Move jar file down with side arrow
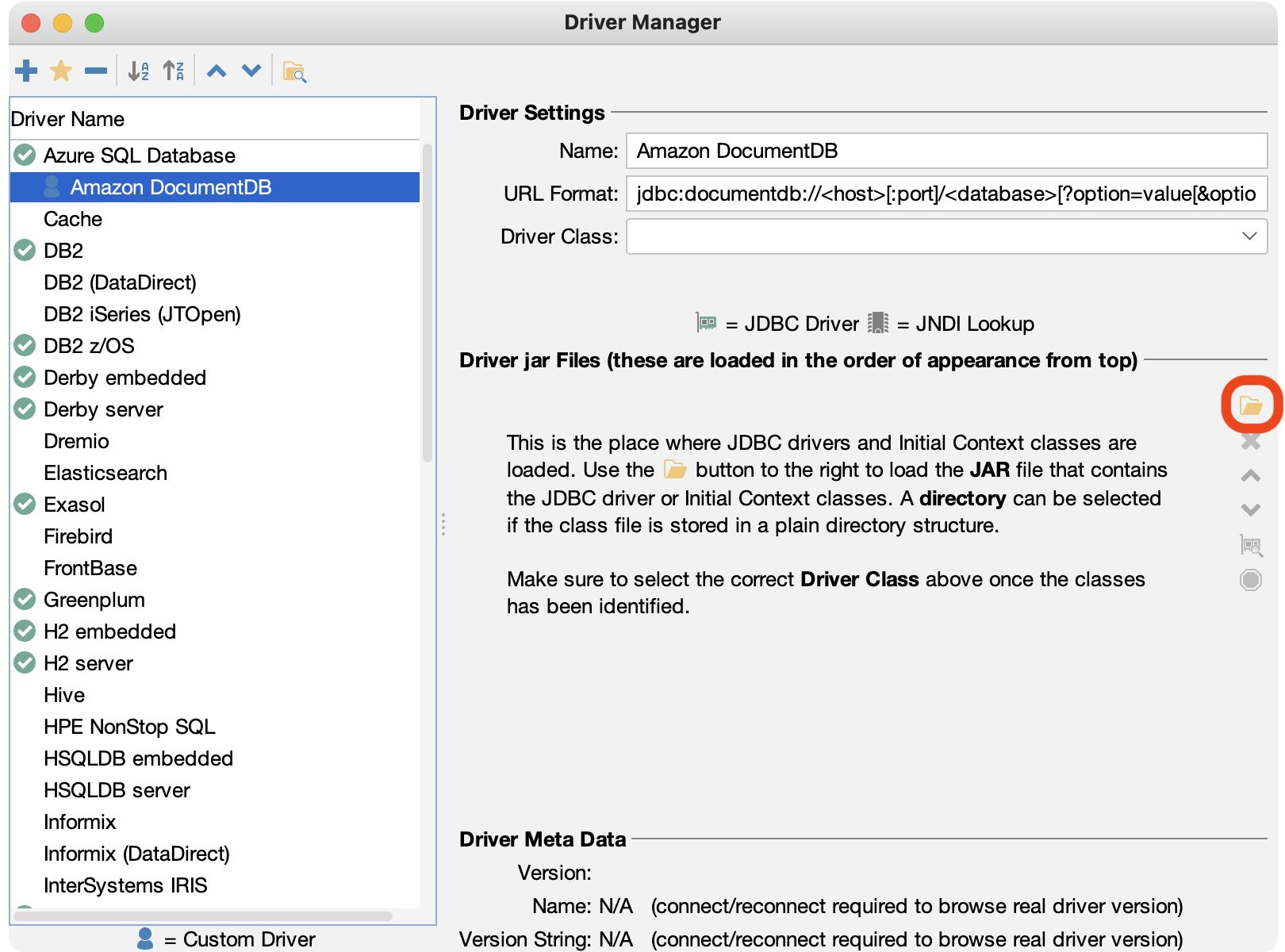This screenshot has width=1285, height=952. point(1251,510)
